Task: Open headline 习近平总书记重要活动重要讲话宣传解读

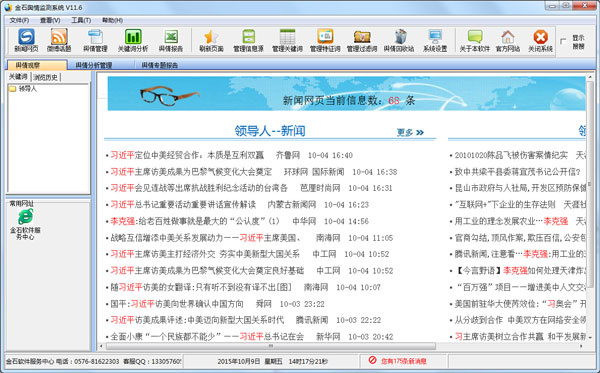Action: pos(183,205)
